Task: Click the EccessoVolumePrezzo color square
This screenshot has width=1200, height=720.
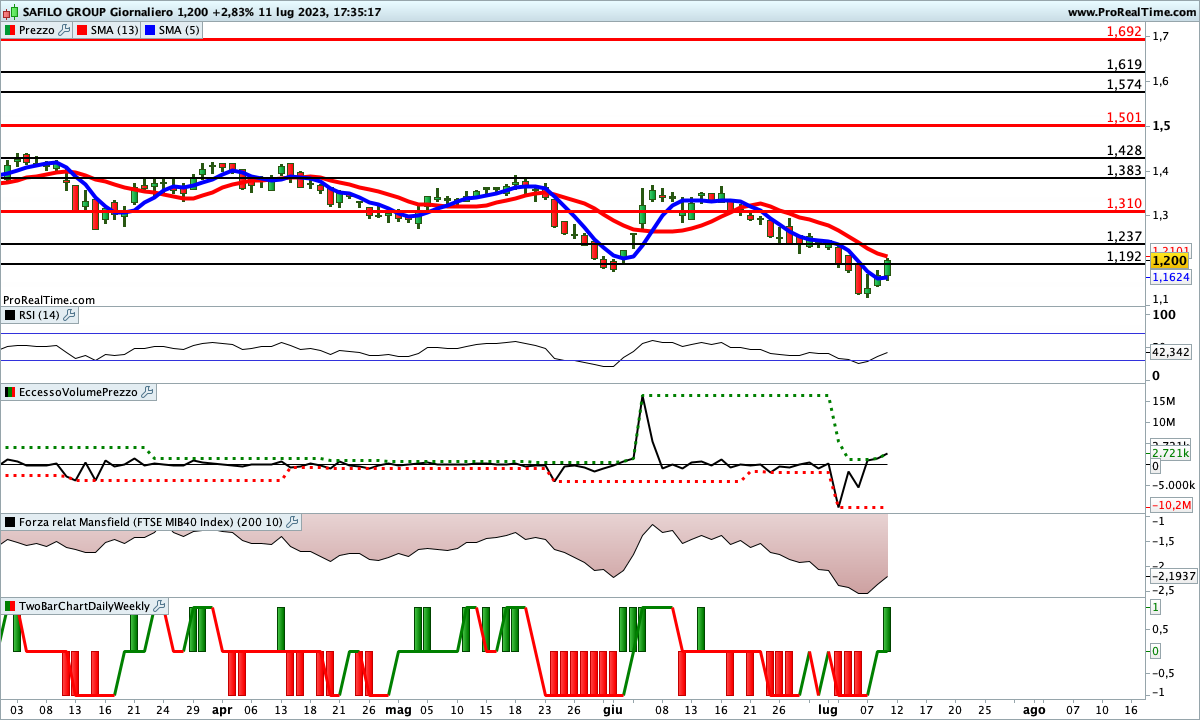Action: click(9, 392)
